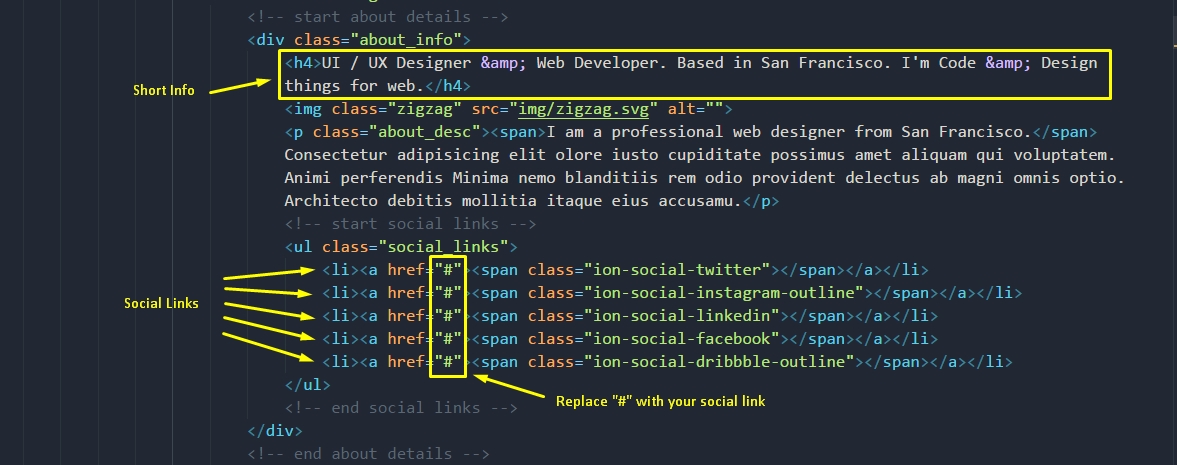Place cursor on the facebook link href "#"
The image size is (1177, 465).
[448, 339]
